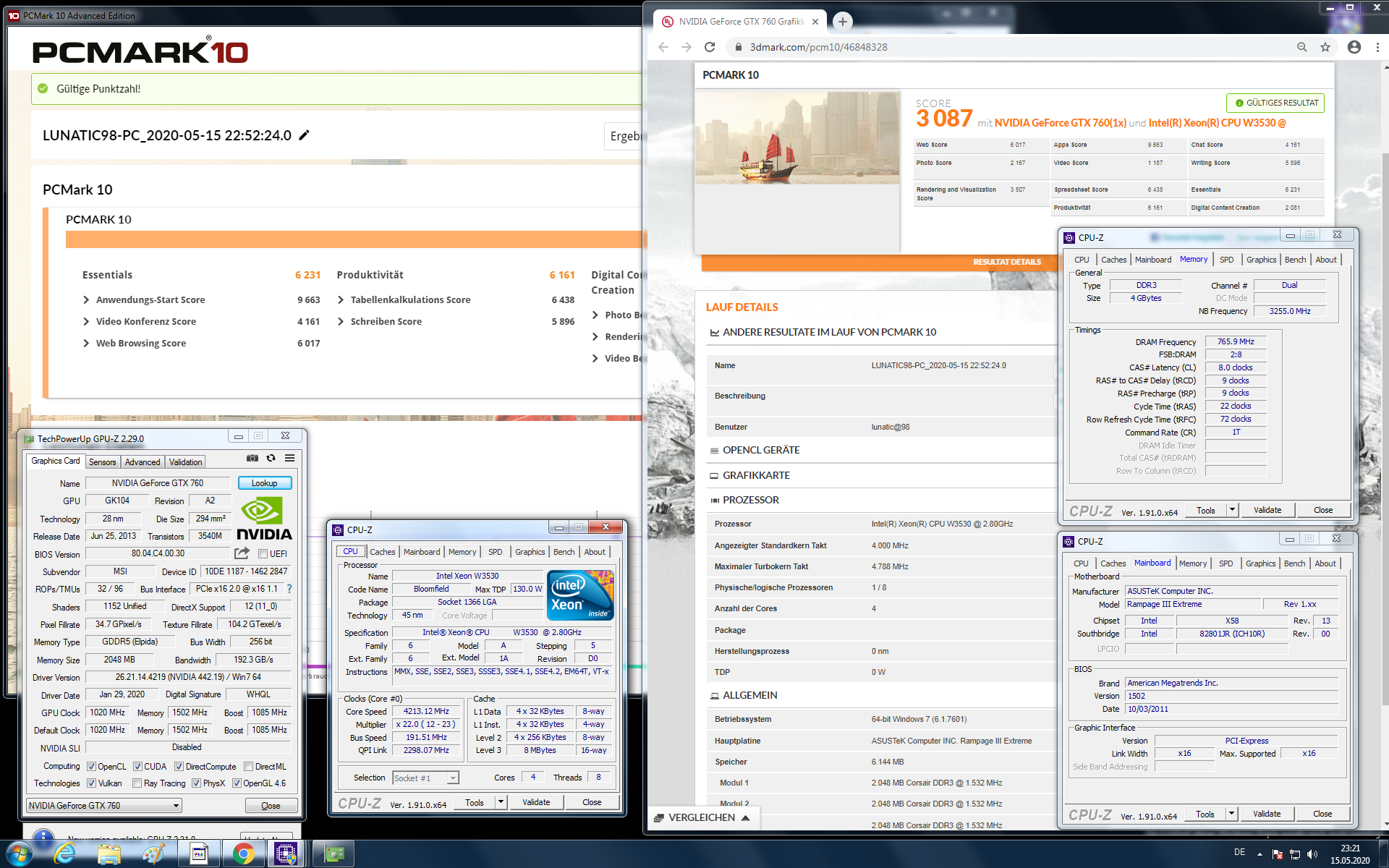Open the Caches tab in CPU-Z CPU window
Viewport: 1389px width, 868px height.
(x=383, y=552)
